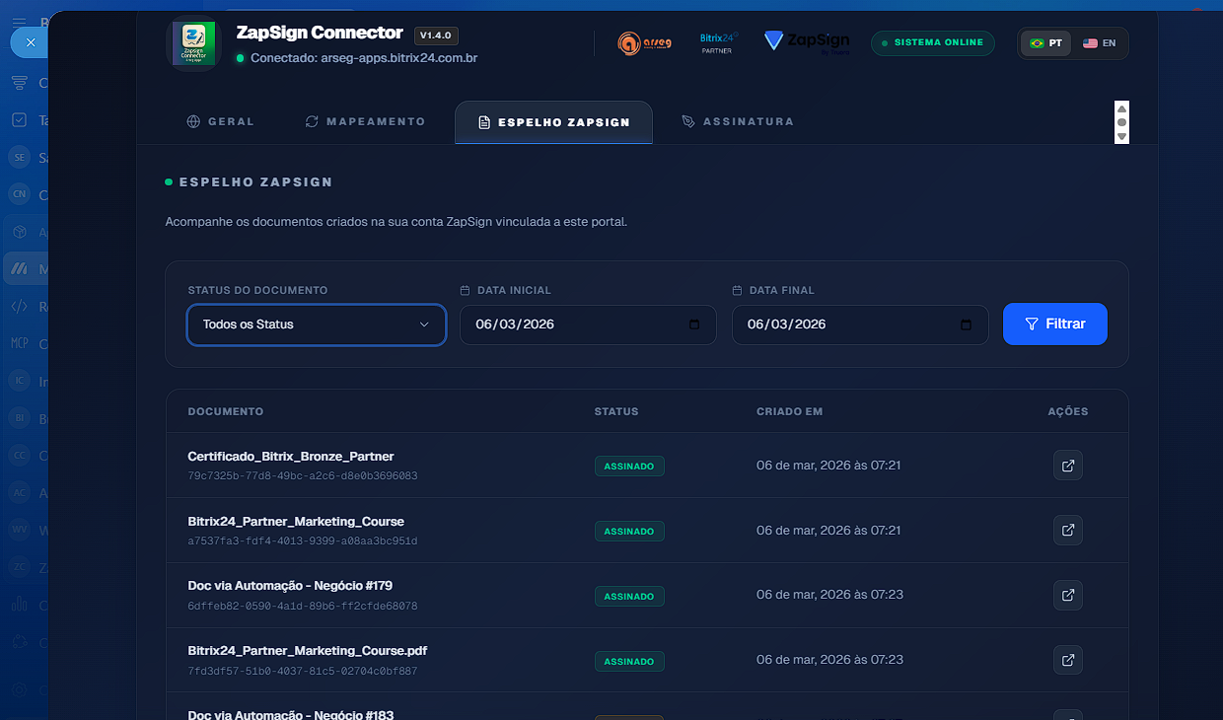Open Bitrix24_Partner_Marketing_Course.pdf external link icon
Viewport: 1223px width, 720px height.
pyautogui.click(x=1067, y=661)
